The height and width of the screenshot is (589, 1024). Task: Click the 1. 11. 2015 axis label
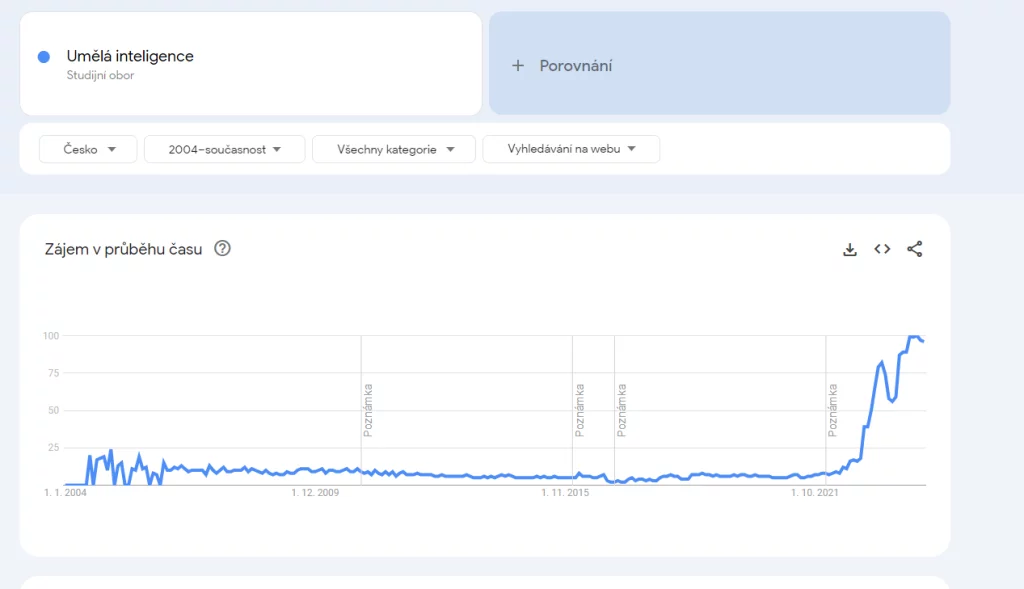click(565, 492)
